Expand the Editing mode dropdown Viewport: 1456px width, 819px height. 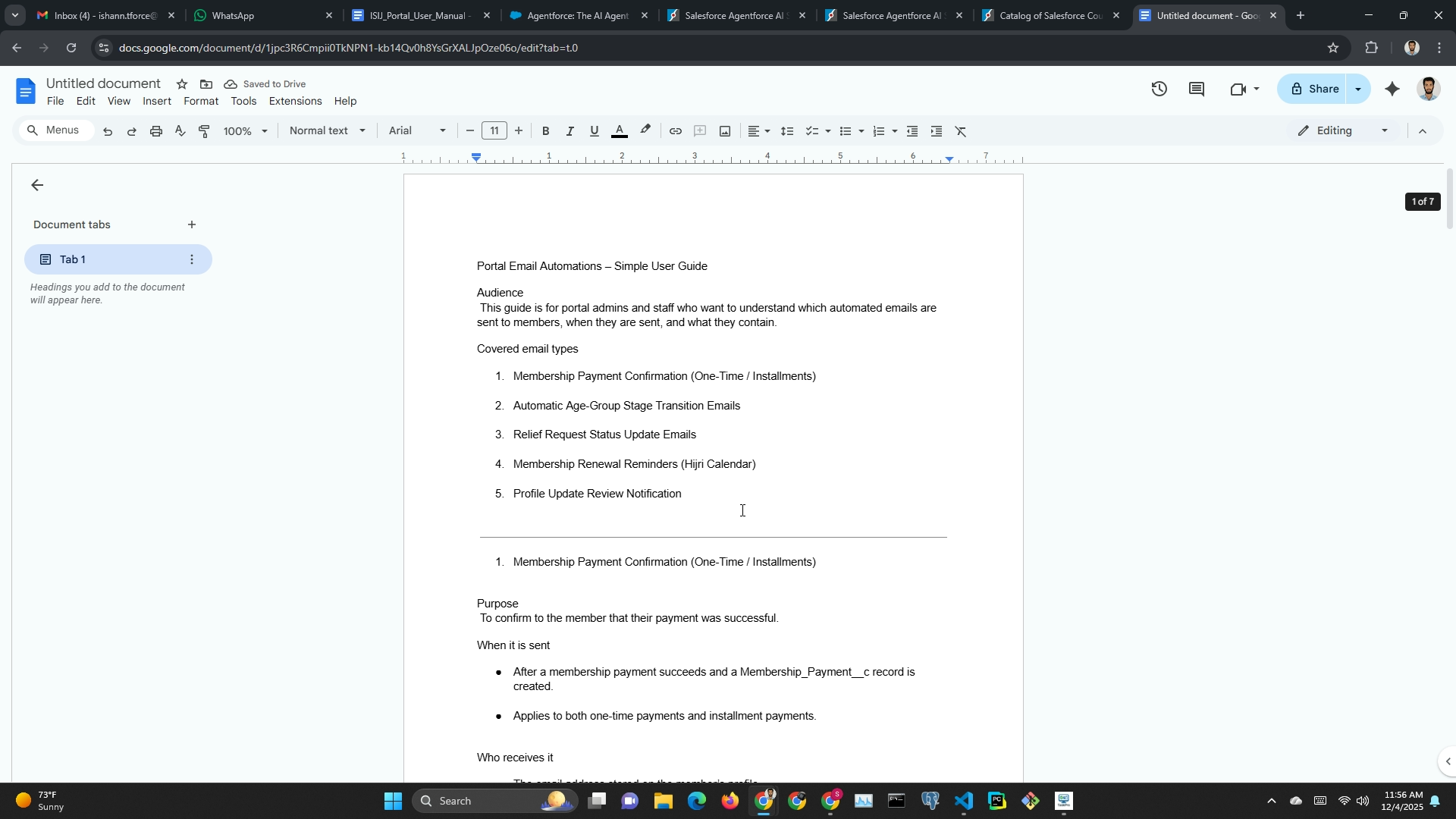pyautogui.click(x=1343, y=130)
